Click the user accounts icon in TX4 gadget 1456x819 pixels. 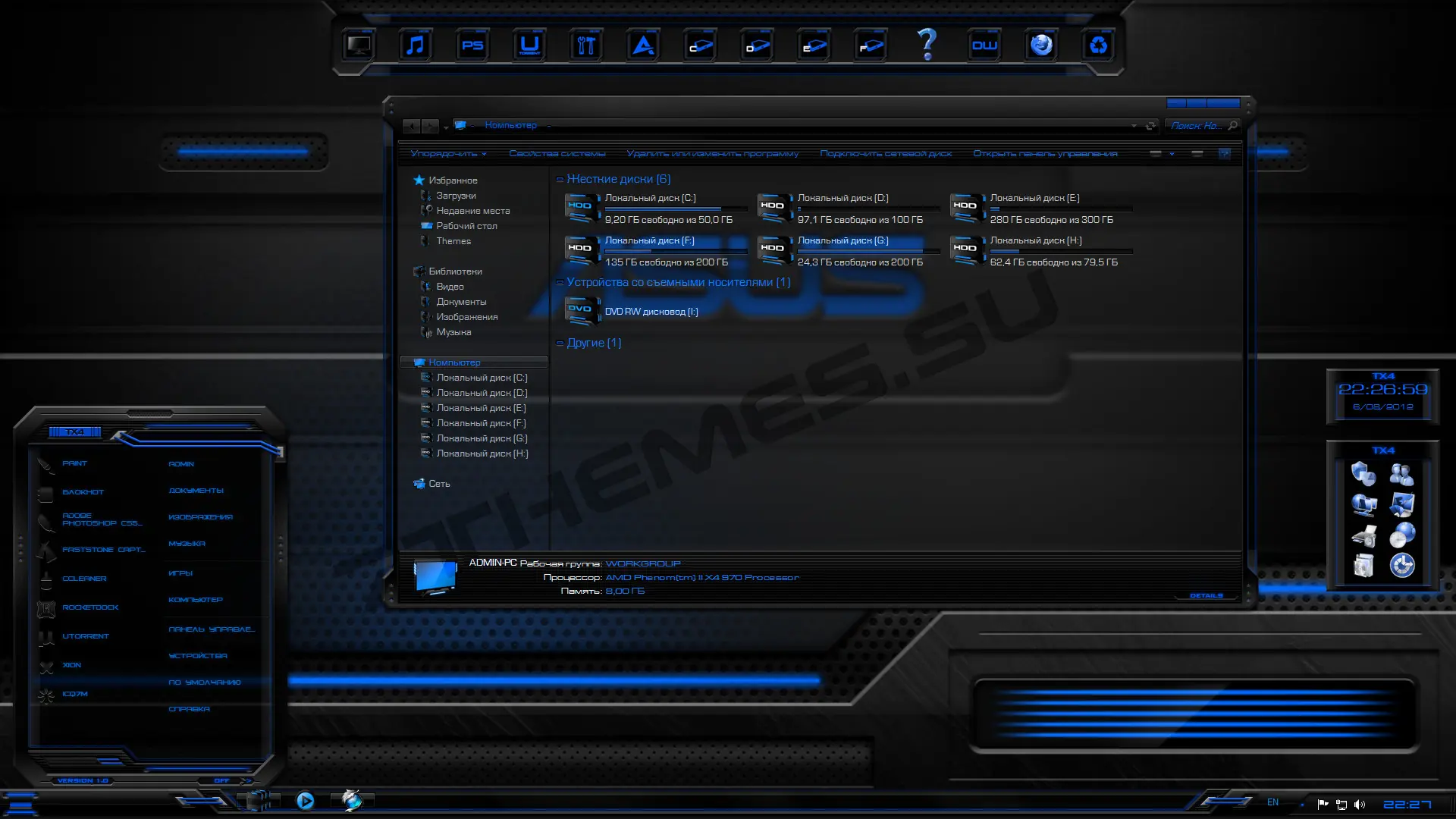pos(1401,475)
